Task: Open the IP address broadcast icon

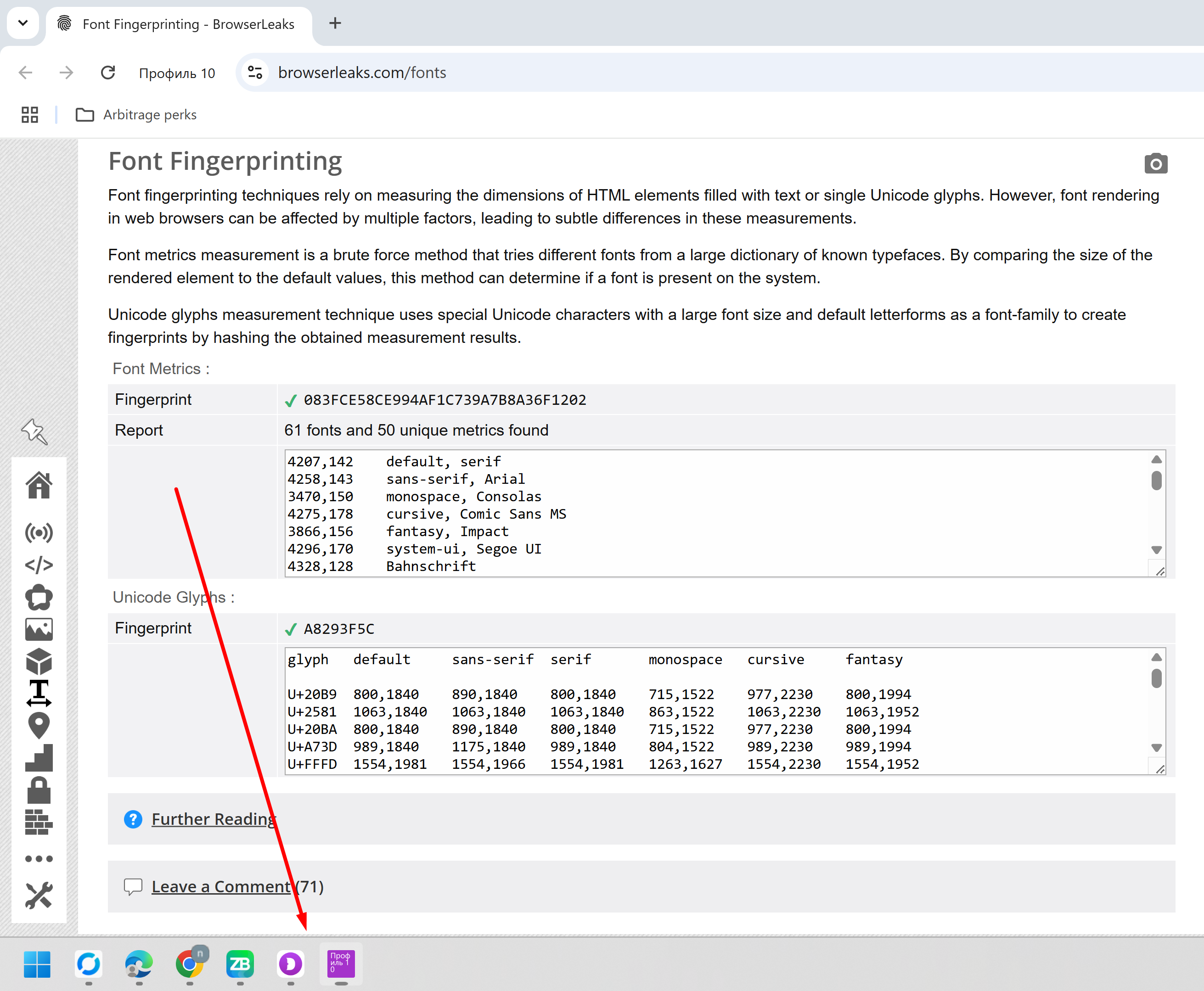Action: click(x=38, y=532)
